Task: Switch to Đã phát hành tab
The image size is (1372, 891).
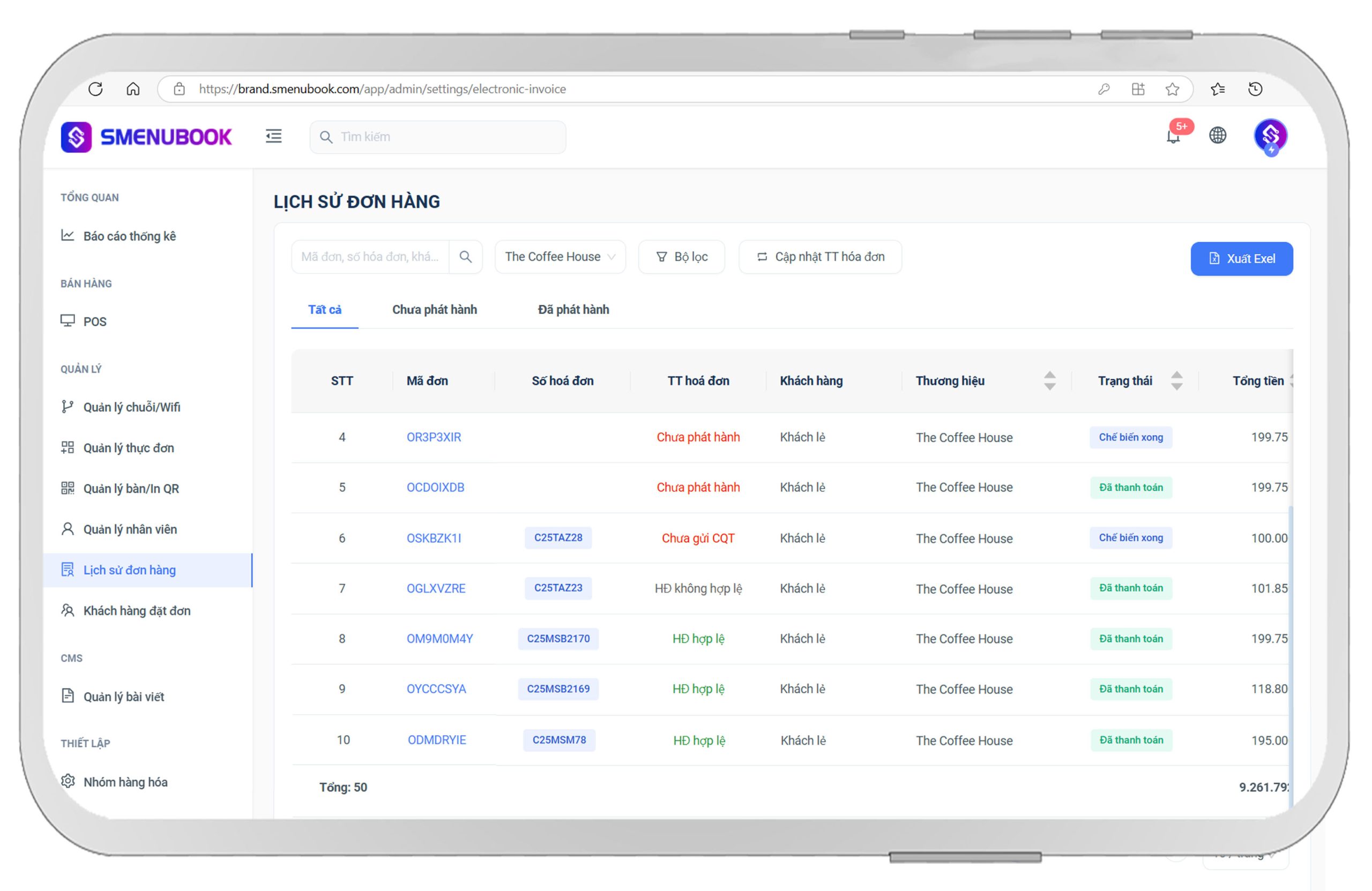Action: (x=573, y=310)
